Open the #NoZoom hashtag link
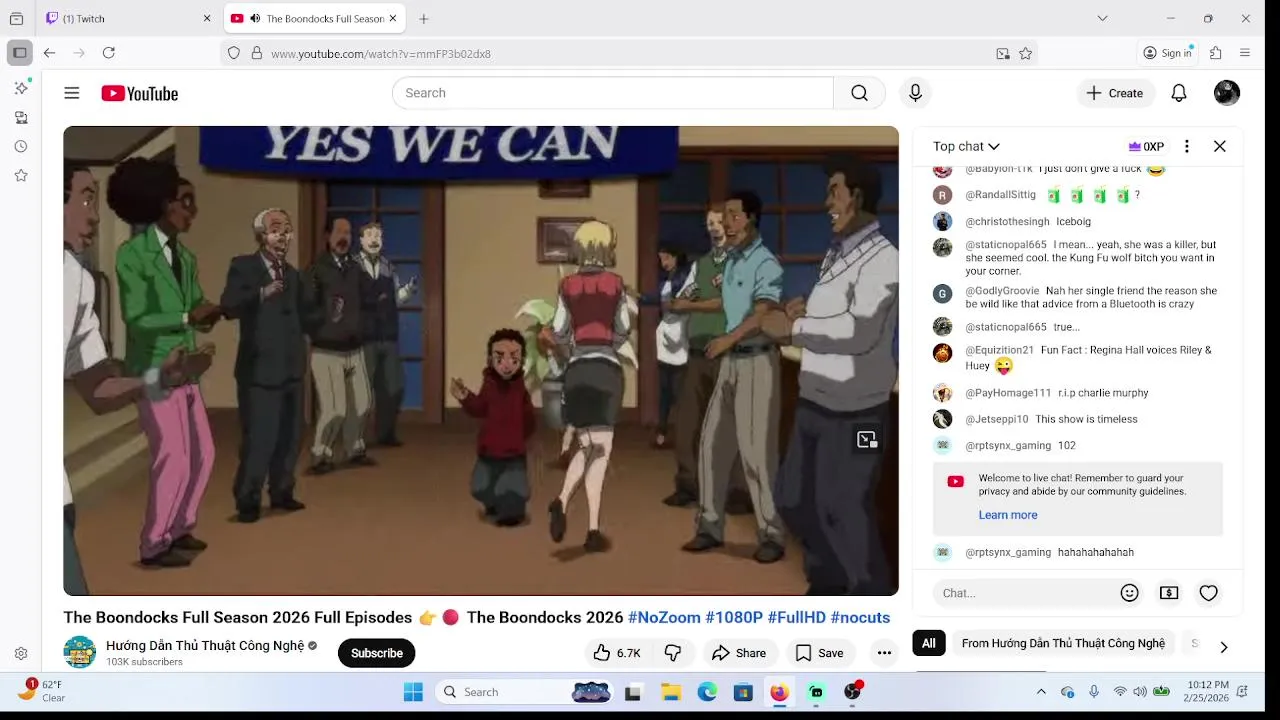Viewport: 1280px width, 720px height. click(664, 617)
